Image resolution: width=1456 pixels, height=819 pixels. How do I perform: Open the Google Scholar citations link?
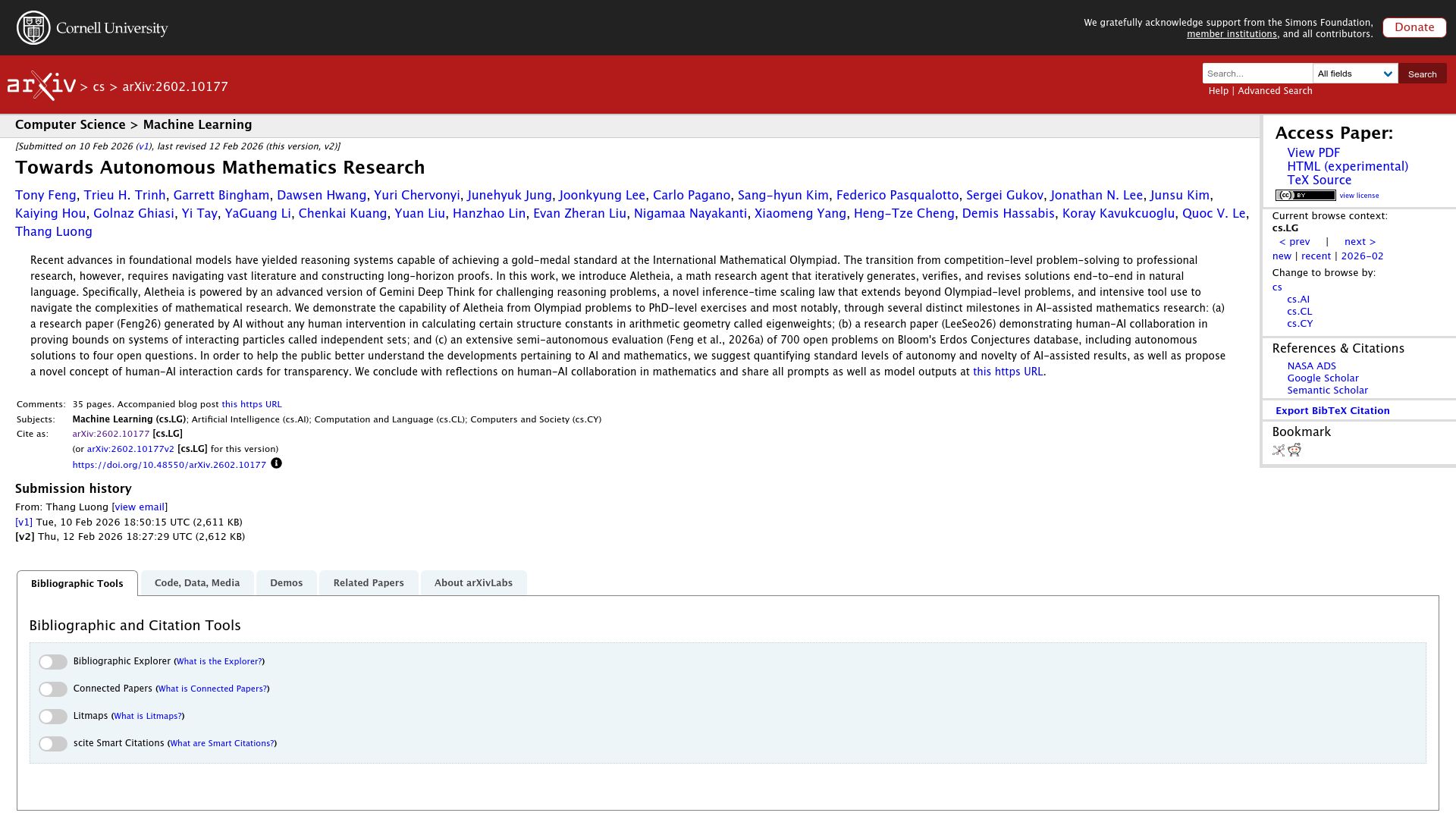pos(1323,378)
